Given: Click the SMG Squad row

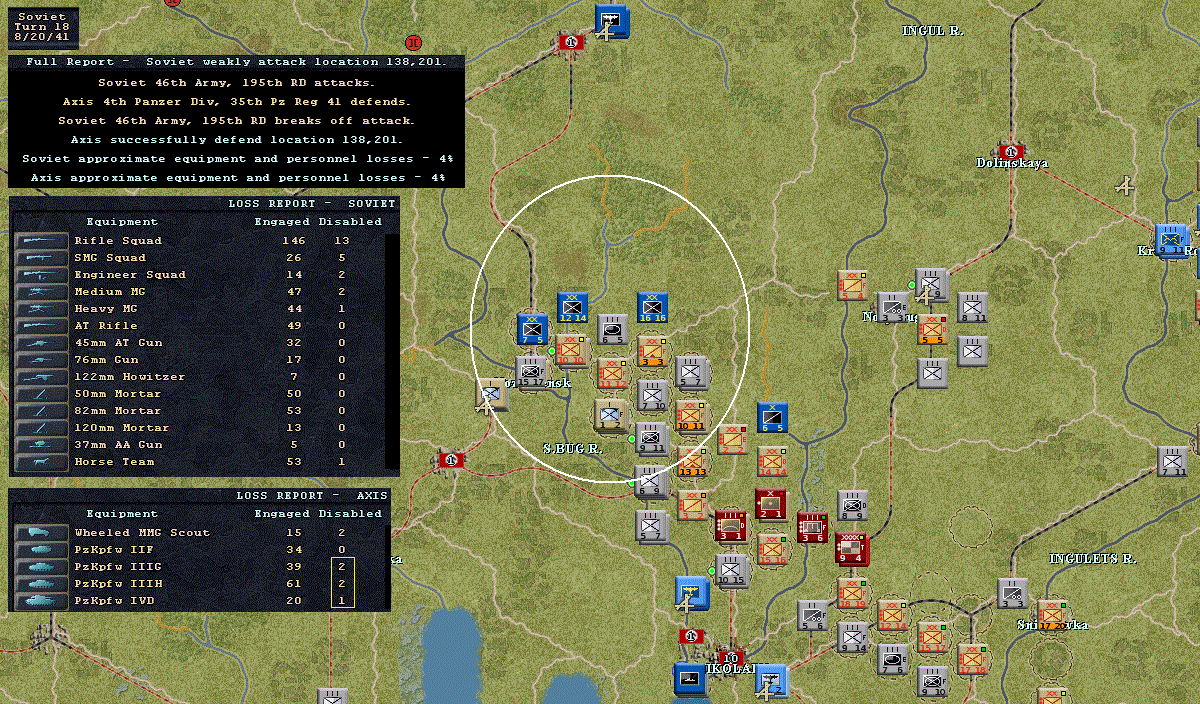Looking at the screenshot, I should click(x=199, y=257).
